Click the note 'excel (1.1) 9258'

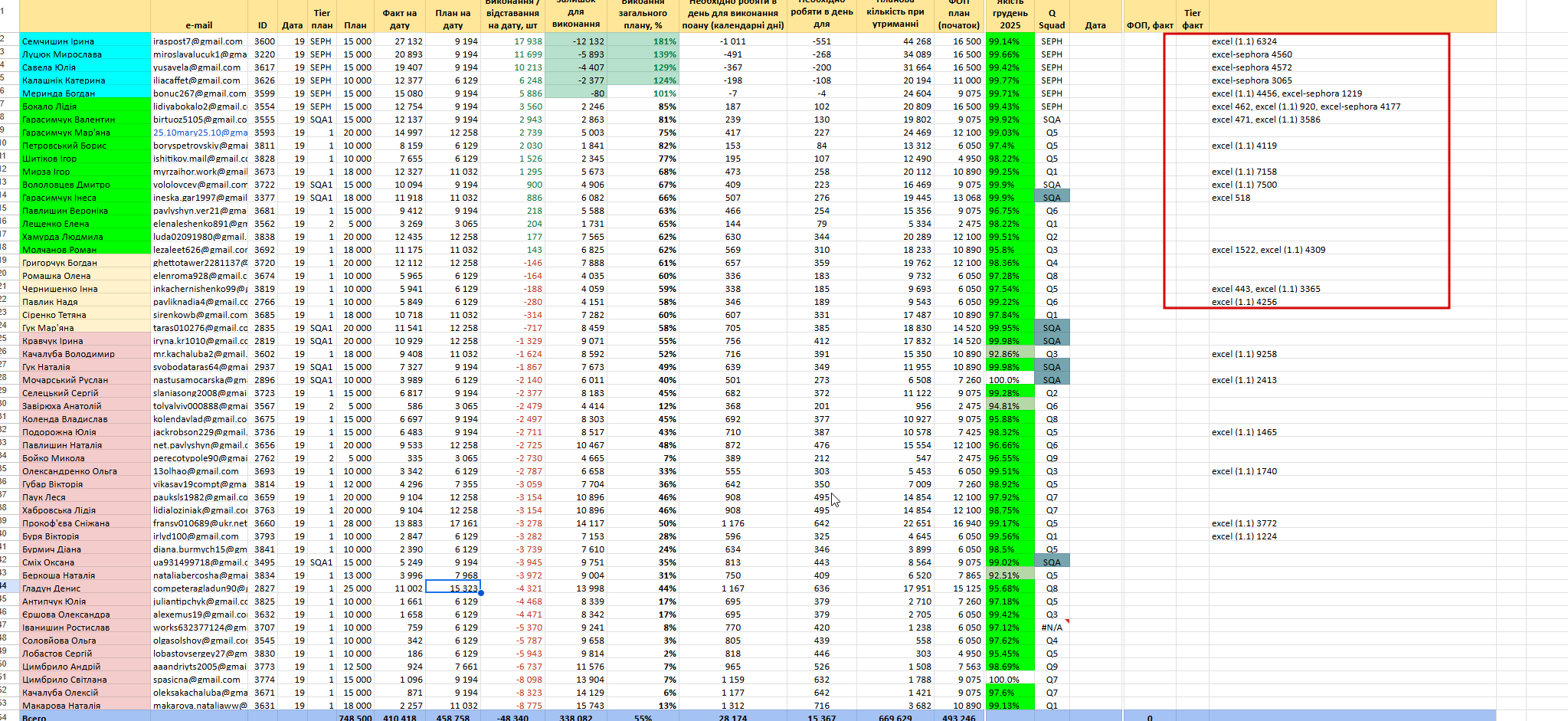[1244, 354]
